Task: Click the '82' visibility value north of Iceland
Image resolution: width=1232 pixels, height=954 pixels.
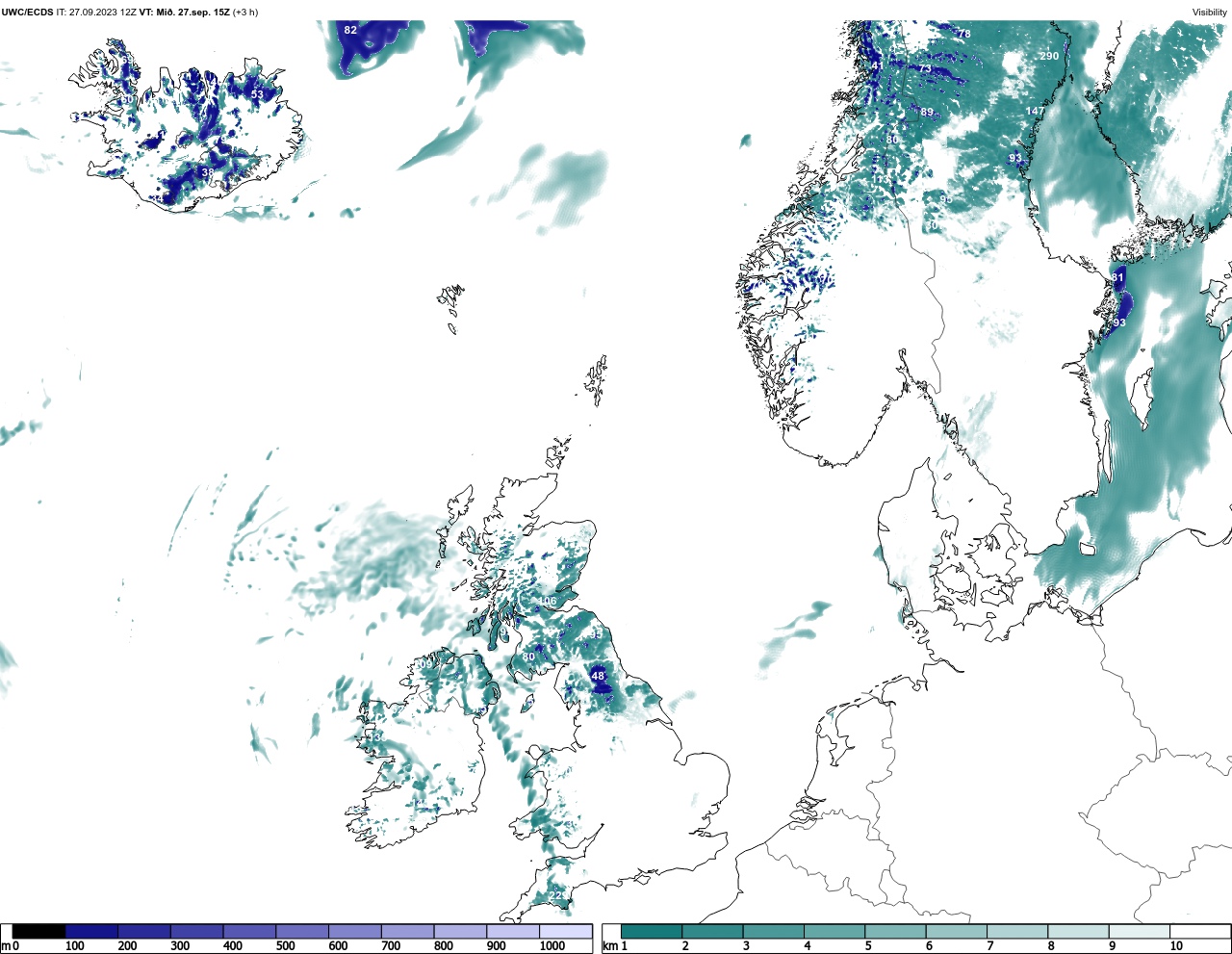Action: click(x=350, y=30)
